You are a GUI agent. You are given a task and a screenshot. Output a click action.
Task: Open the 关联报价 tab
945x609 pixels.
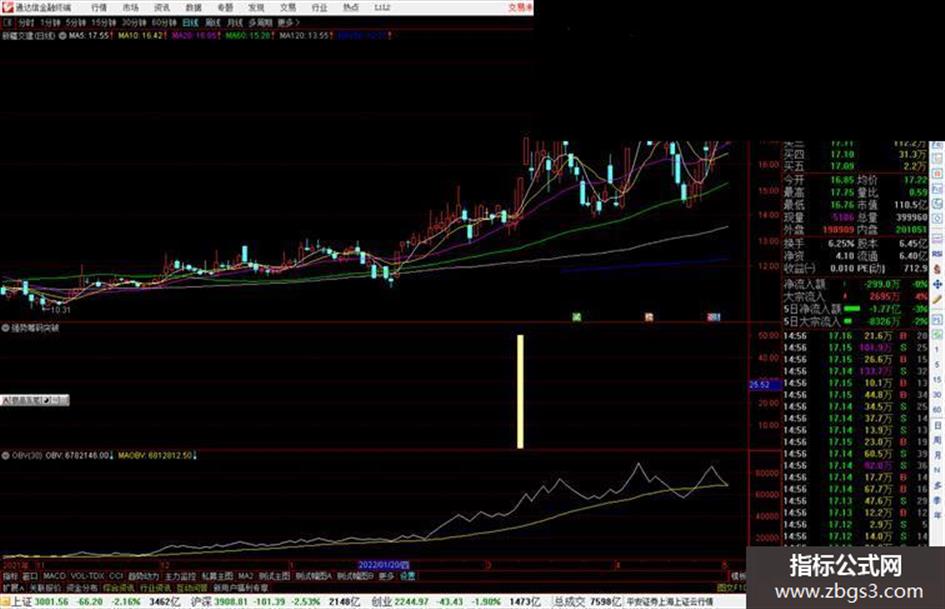[45, 587]
